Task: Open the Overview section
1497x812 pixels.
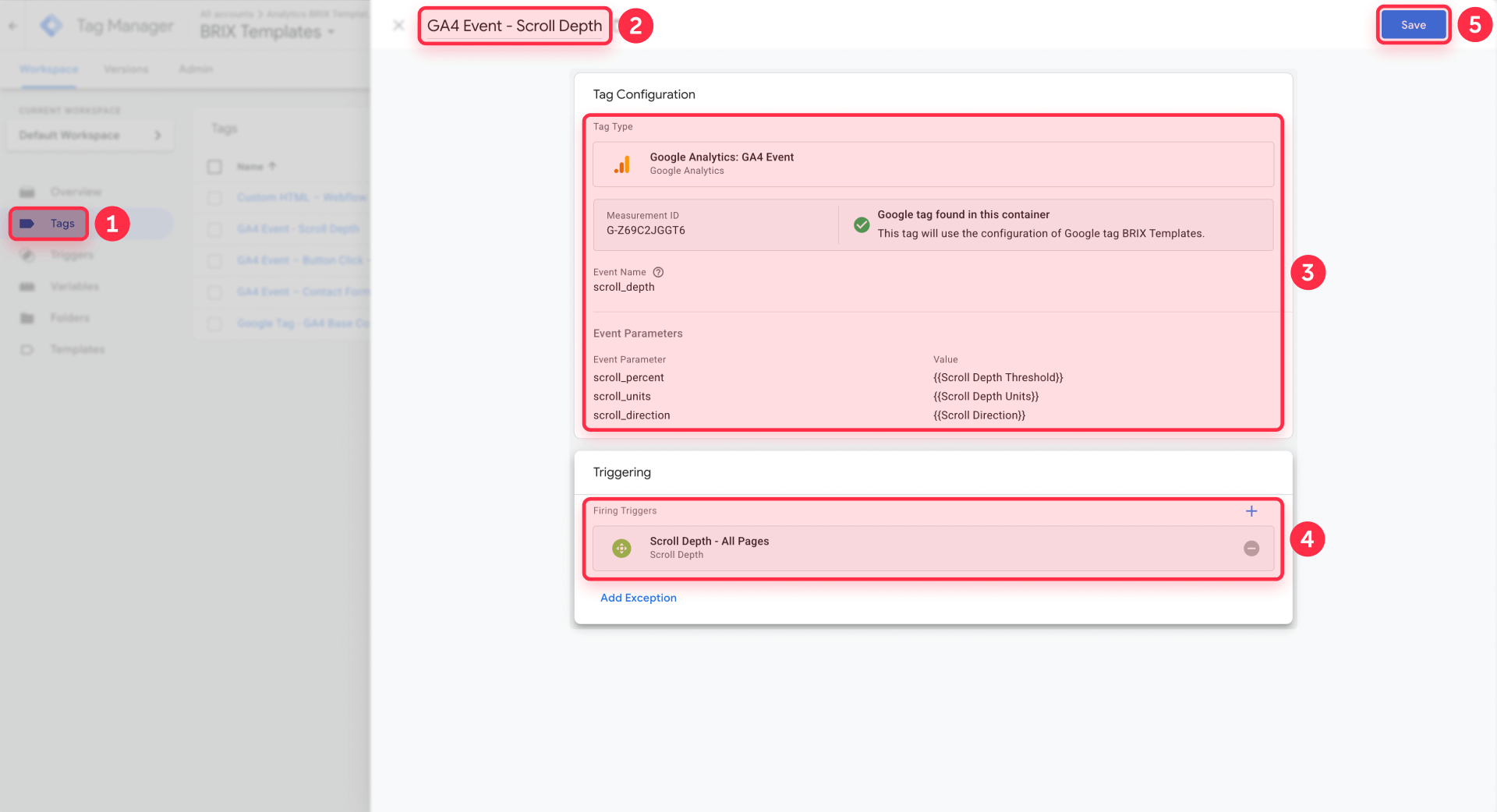Action: [76, 192]
